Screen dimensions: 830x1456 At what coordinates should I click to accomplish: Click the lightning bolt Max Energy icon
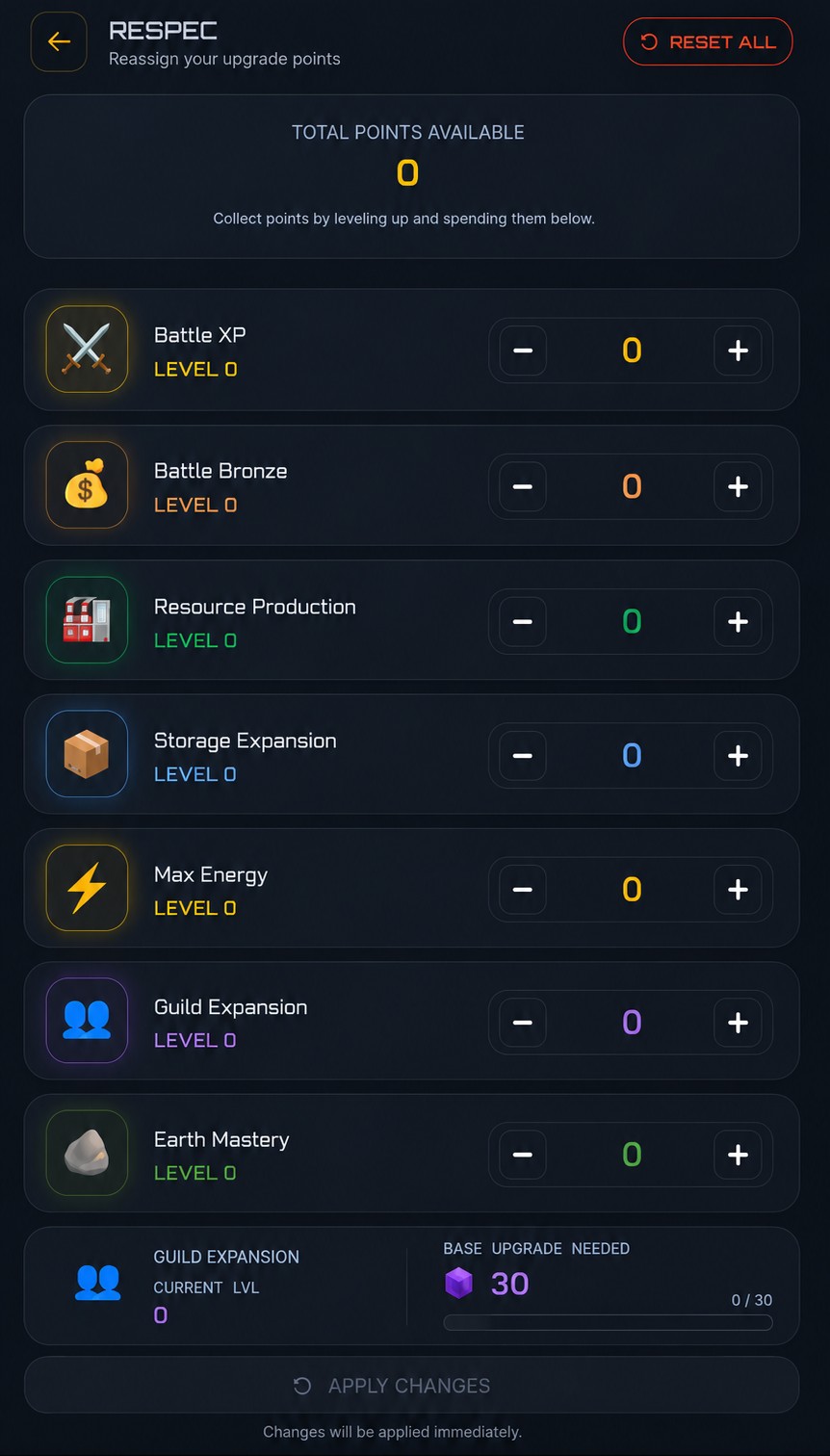[87, 888]
